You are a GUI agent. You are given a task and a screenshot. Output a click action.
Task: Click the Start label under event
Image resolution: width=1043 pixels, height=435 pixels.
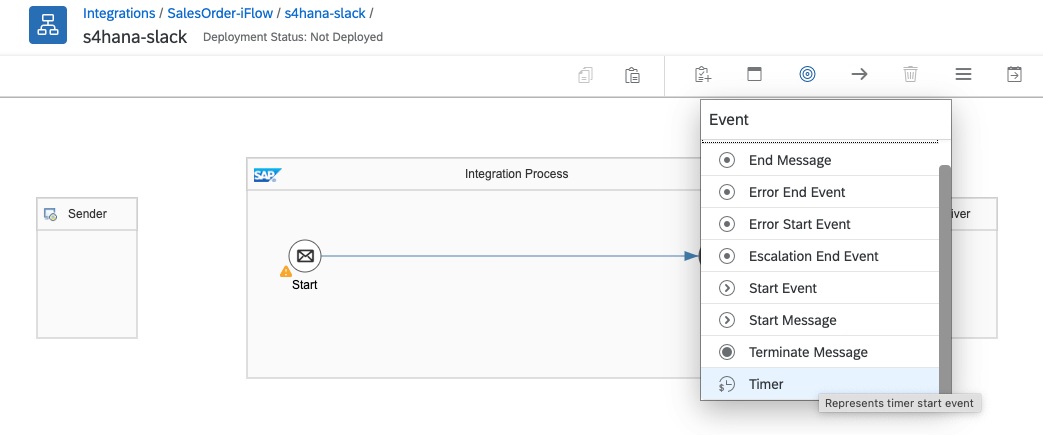(x=305, y=285)
